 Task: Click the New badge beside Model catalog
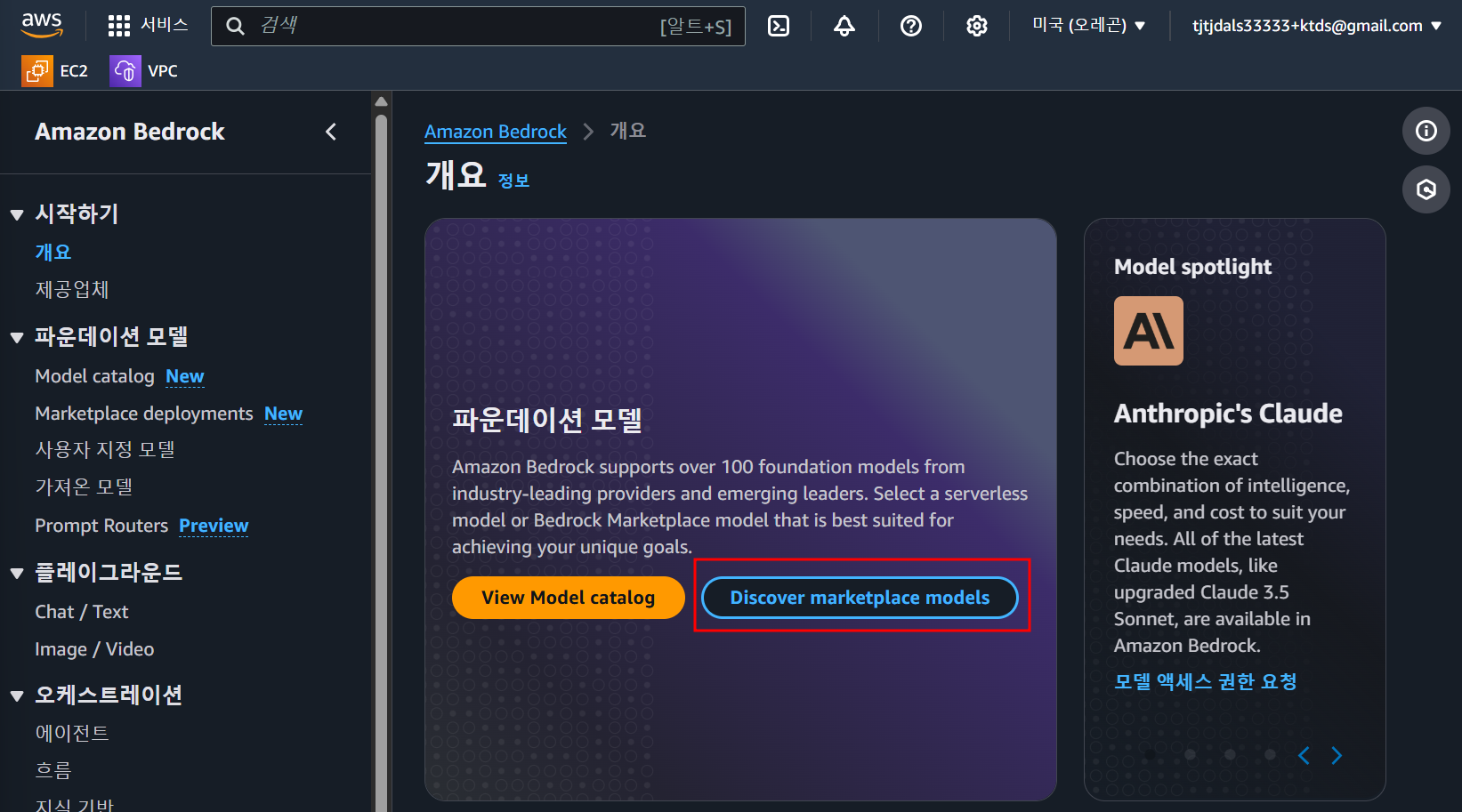185,376
